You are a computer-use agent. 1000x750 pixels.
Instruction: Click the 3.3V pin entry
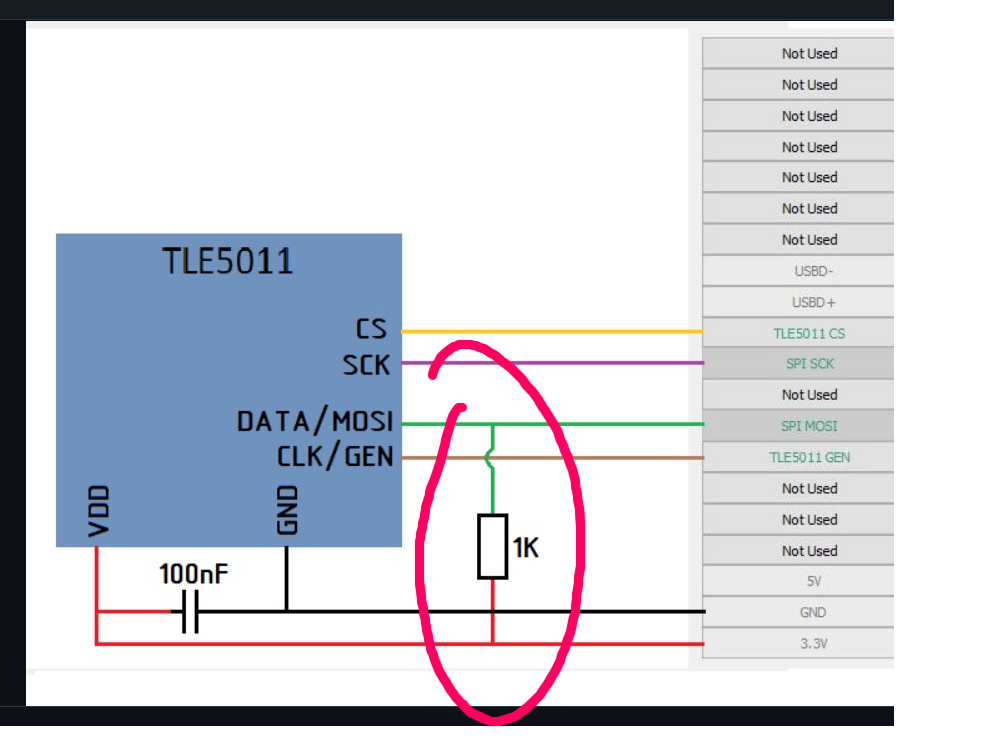(x=798, y=643)
